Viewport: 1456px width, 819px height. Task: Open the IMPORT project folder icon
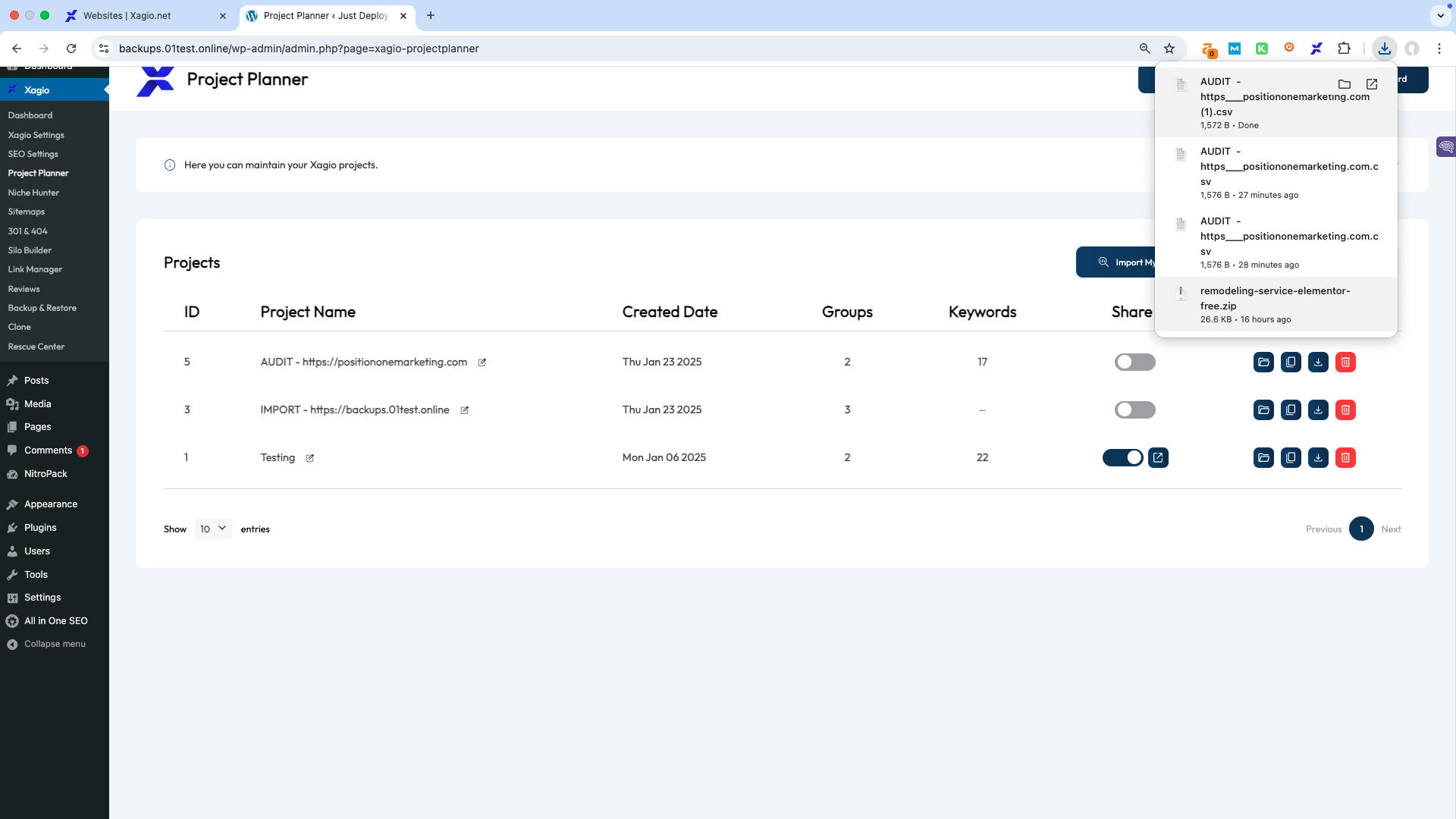pyautogui.click(x=1263, y=409)
